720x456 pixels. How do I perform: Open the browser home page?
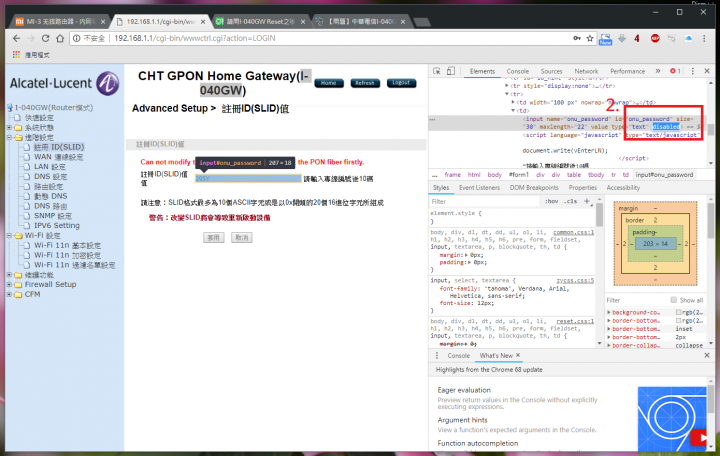[60, 39]
